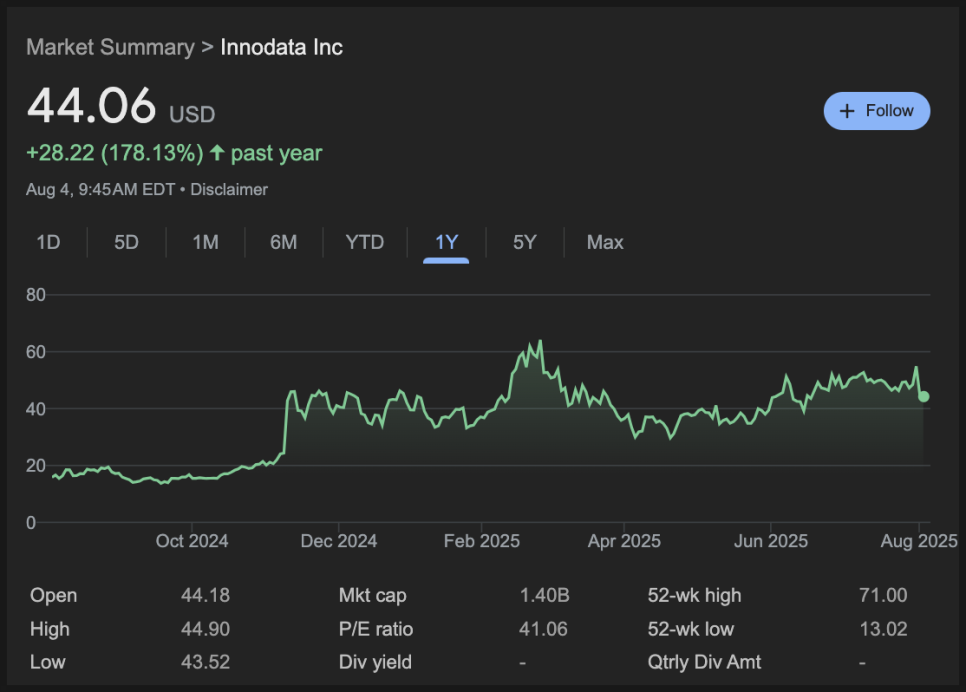Click the active 1Y tab

point(446,242)
